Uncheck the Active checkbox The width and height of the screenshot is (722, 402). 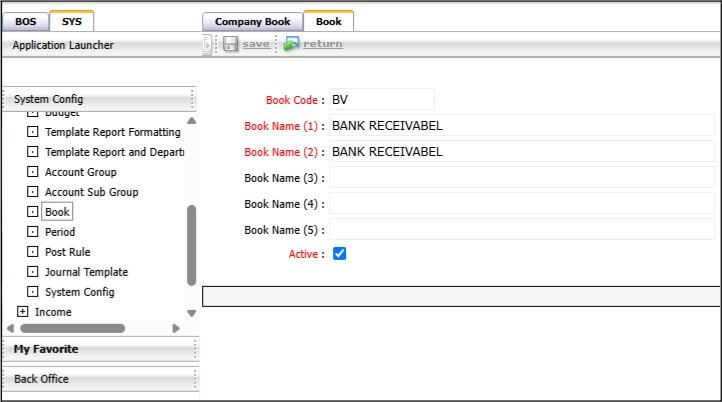339,254
